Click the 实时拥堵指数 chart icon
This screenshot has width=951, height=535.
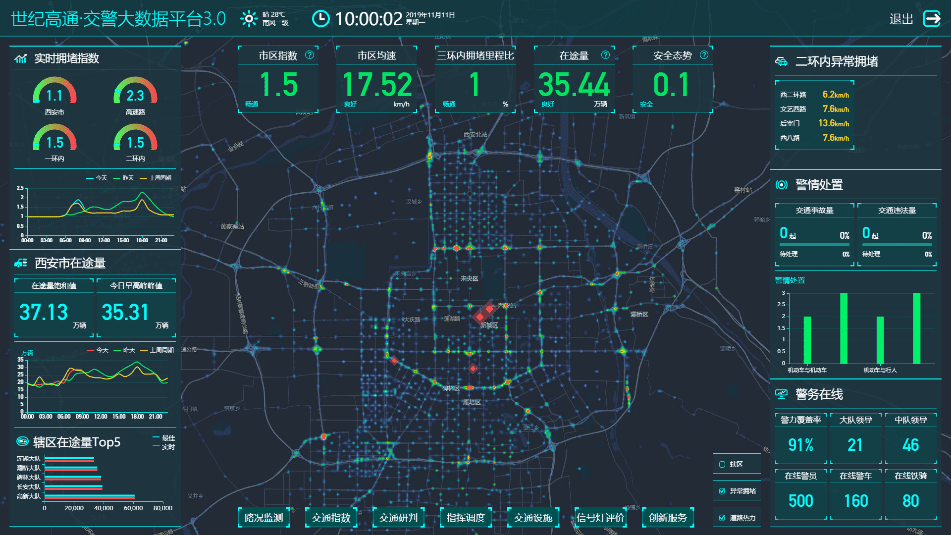click(21, 59)
